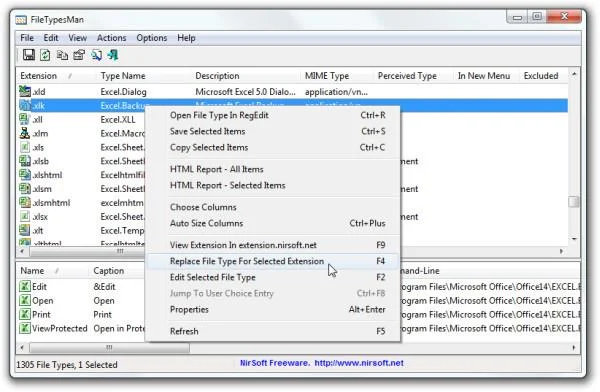Click the FileTypesMan title bar app icon
Screen dimensions: 600x392
click(x=21, y=20)
